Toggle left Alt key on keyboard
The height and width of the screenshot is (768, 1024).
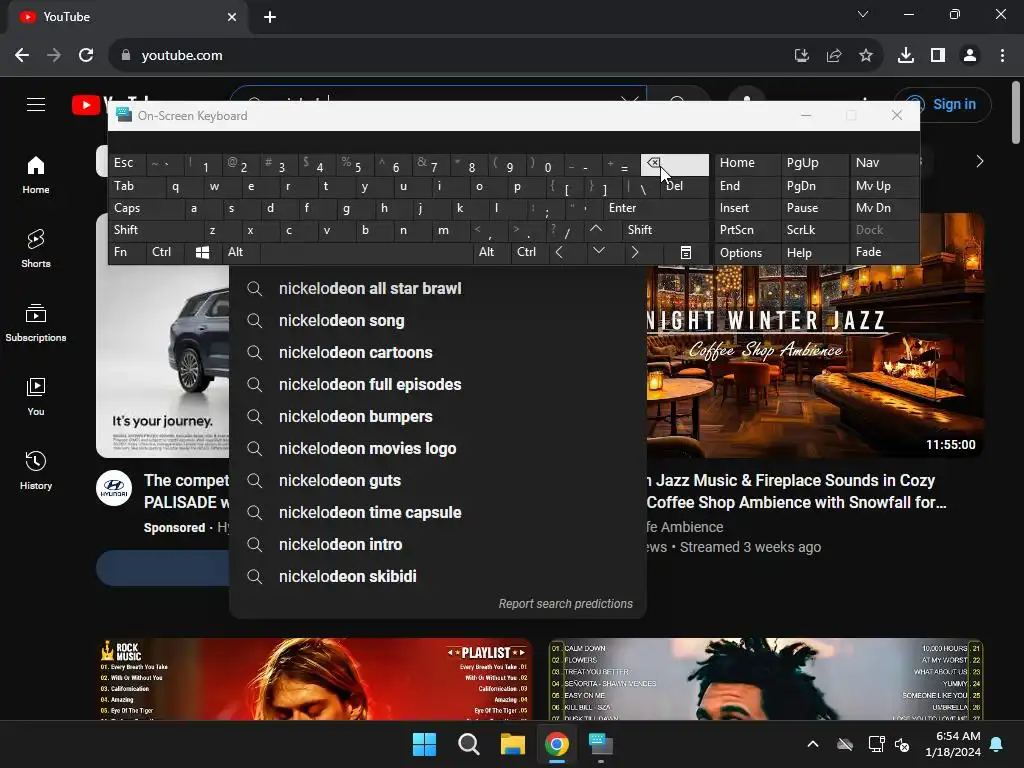click(x=241, y=253)
